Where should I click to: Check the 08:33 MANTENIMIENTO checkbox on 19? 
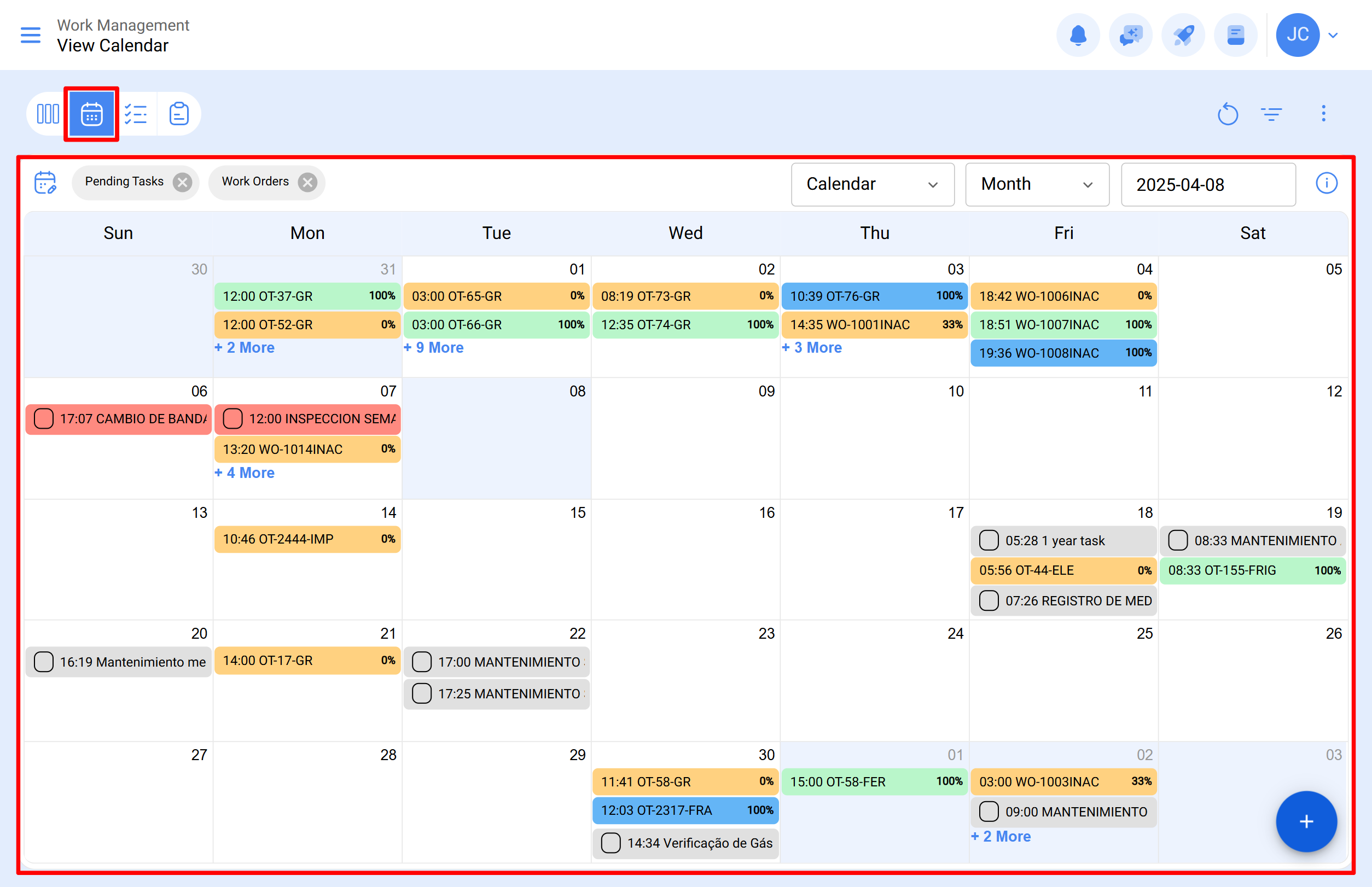coord(1178,540)
